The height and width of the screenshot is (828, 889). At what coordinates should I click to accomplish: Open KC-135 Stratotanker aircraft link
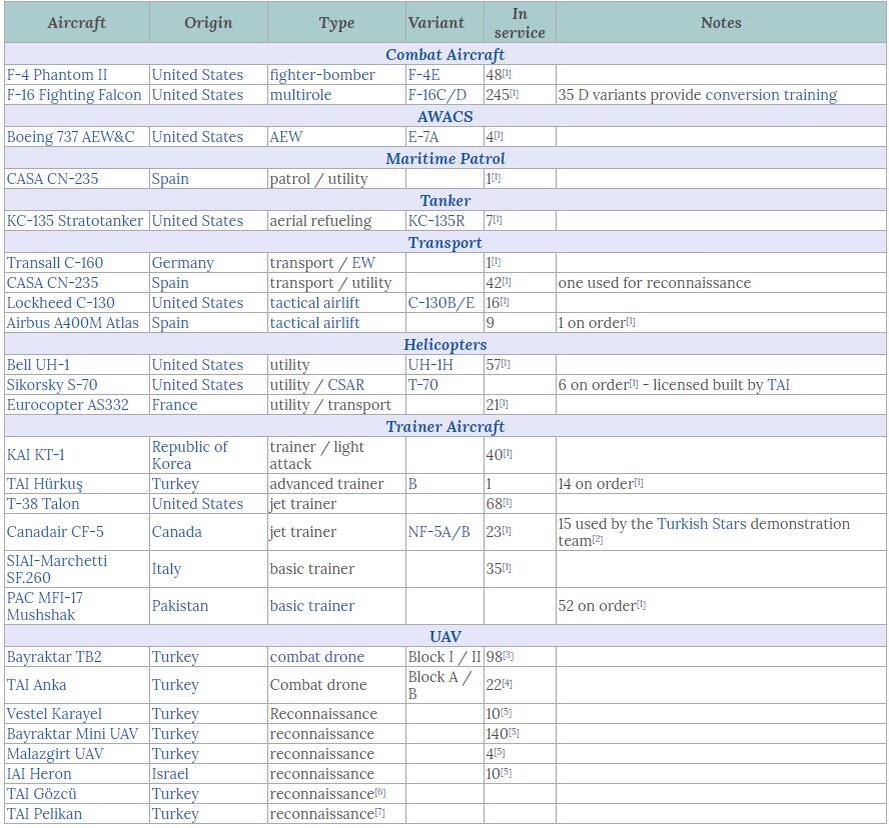pos(75,221)
